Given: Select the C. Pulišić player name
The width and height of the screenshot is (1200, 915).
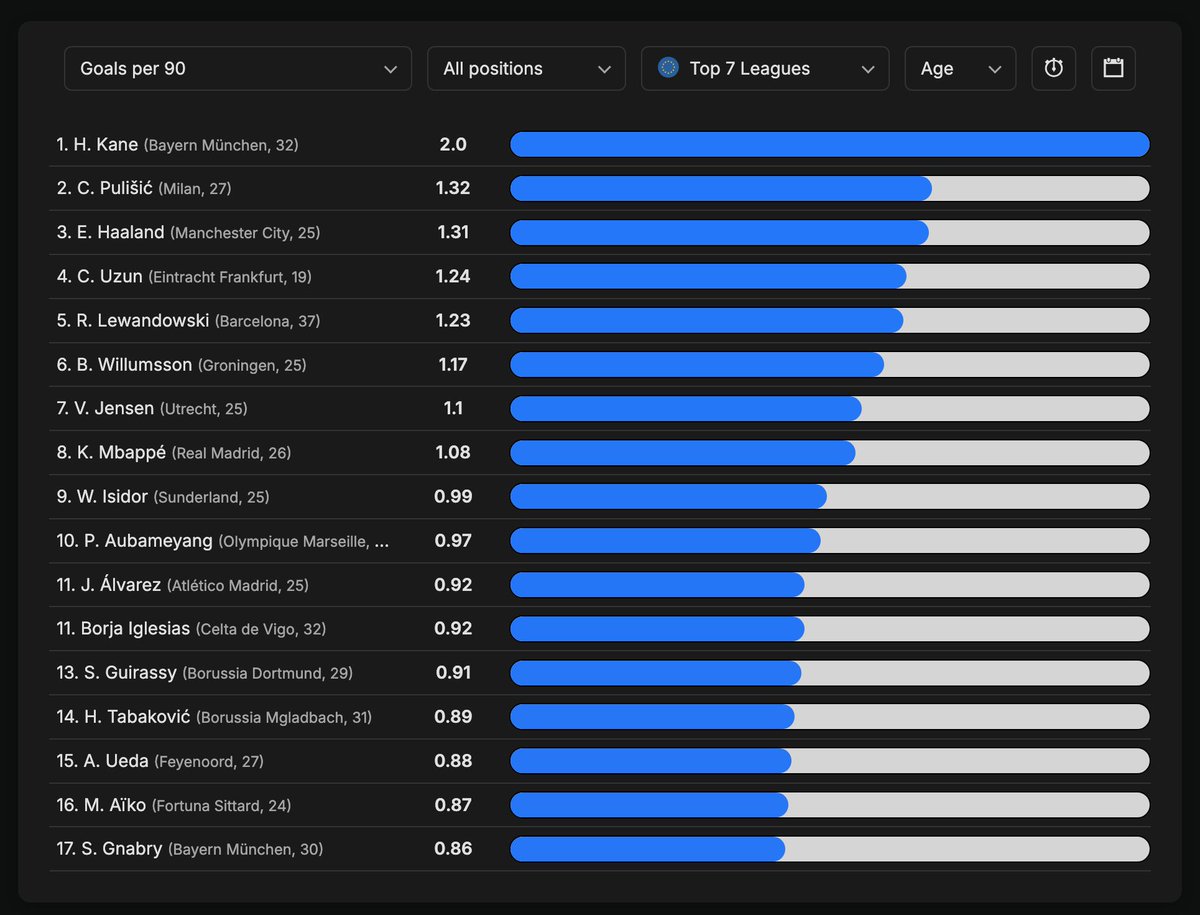Looking at the screenshot, I should pyautogui.click(x=115, y=189).
